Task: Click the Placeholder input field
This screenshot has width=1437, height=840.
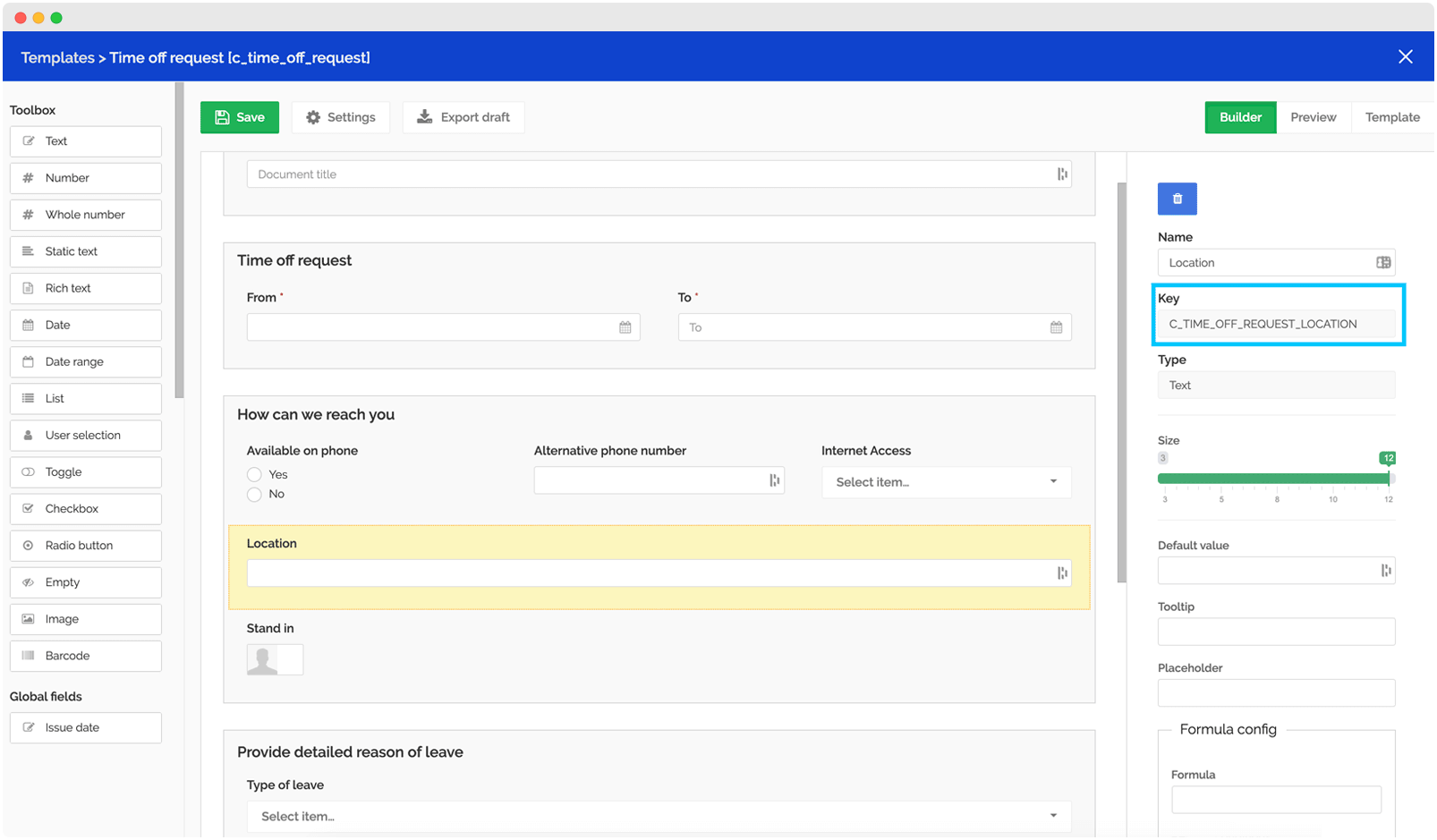Action: click(1275, 693)
